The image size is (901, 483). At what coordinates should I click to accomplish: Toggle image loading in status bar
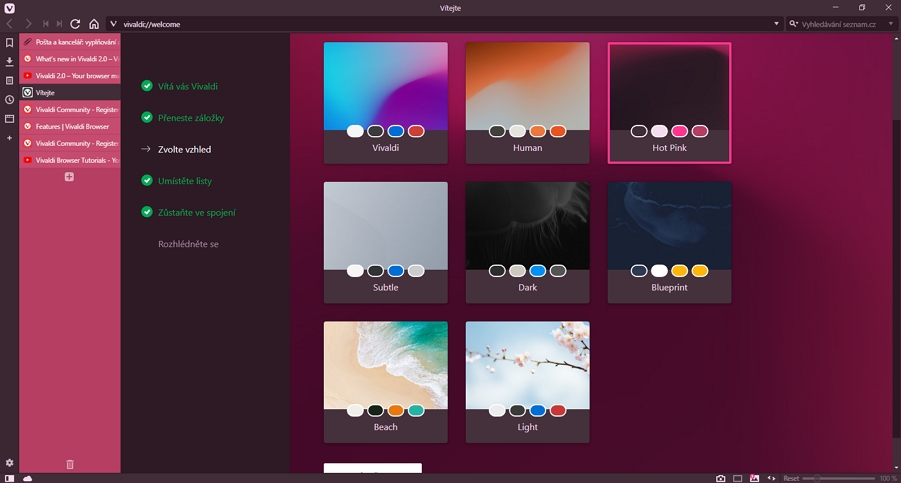(x=754, y=478)
